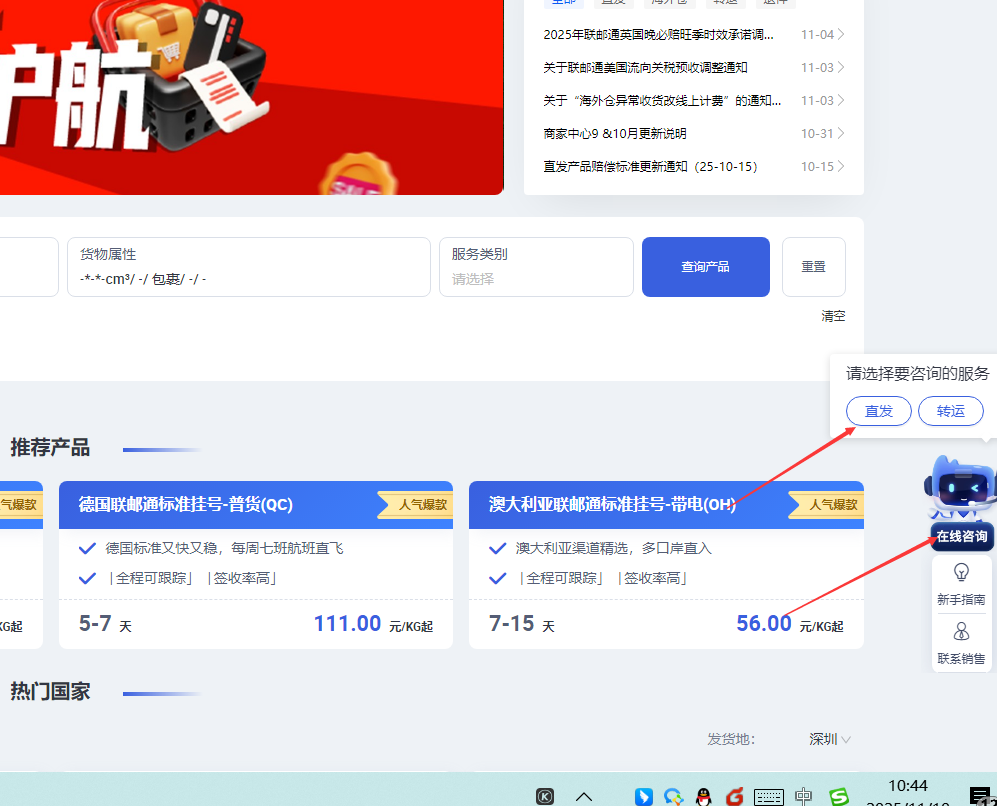Click the 清空 link
Screen dimensions: 997x806
pyautogui.click(x=833, y=316)
